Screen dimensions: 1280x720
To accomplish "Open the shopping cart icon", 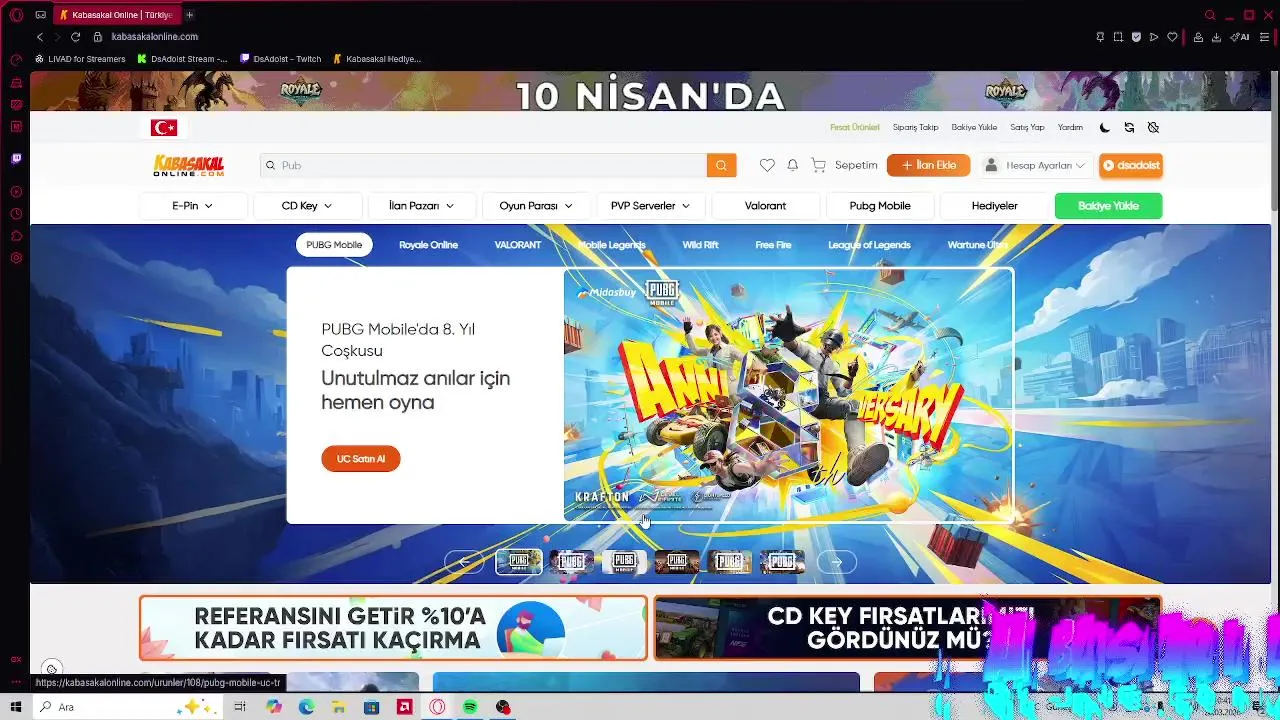I will point(818,165).
